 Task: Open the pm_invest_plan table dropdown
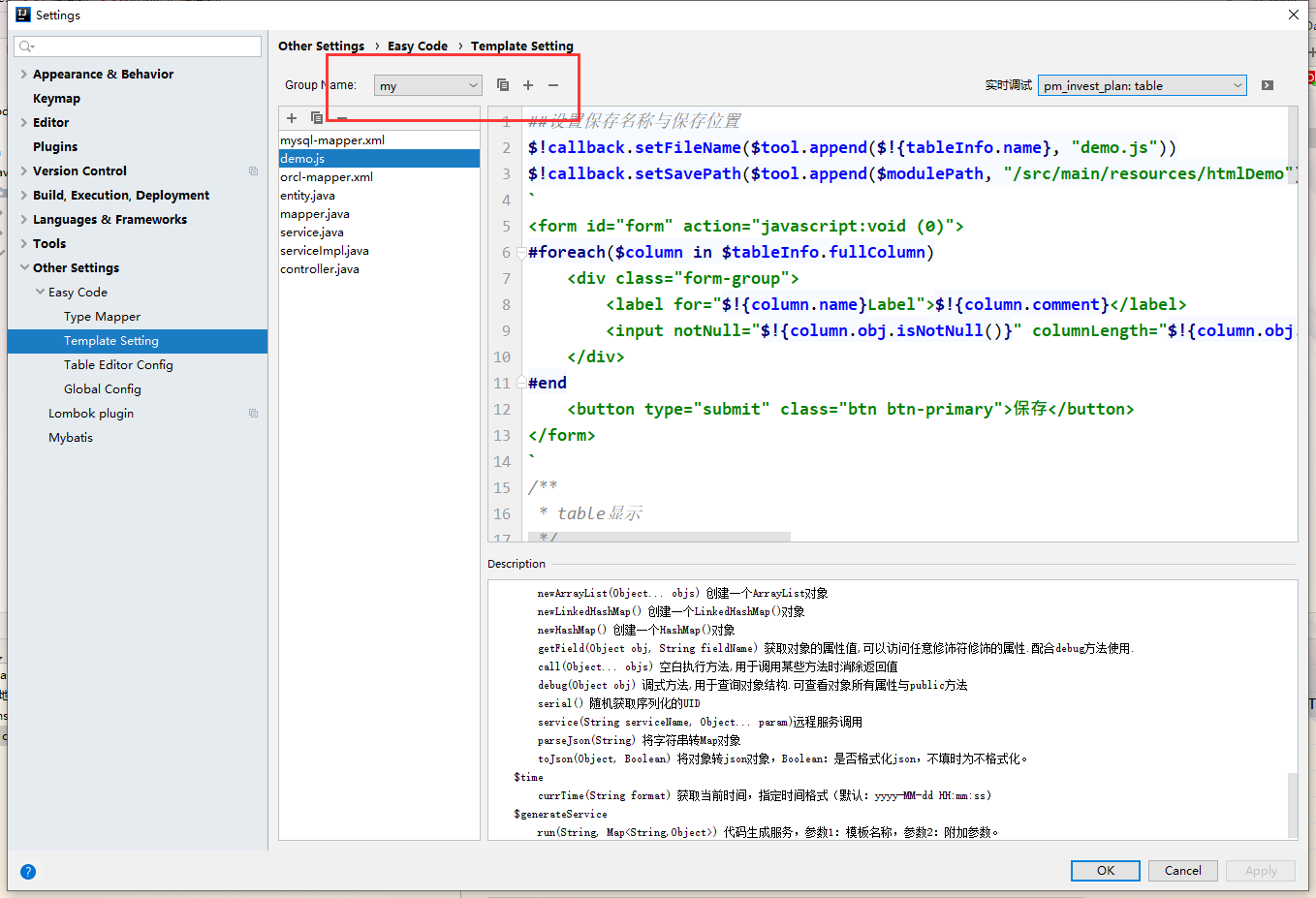pyautogui.click(x=1143, y=85)
